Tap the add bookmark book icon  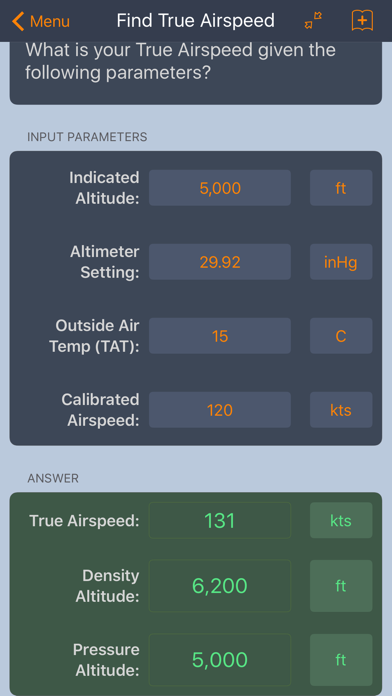pyautogui.click(x=362, y=20)
